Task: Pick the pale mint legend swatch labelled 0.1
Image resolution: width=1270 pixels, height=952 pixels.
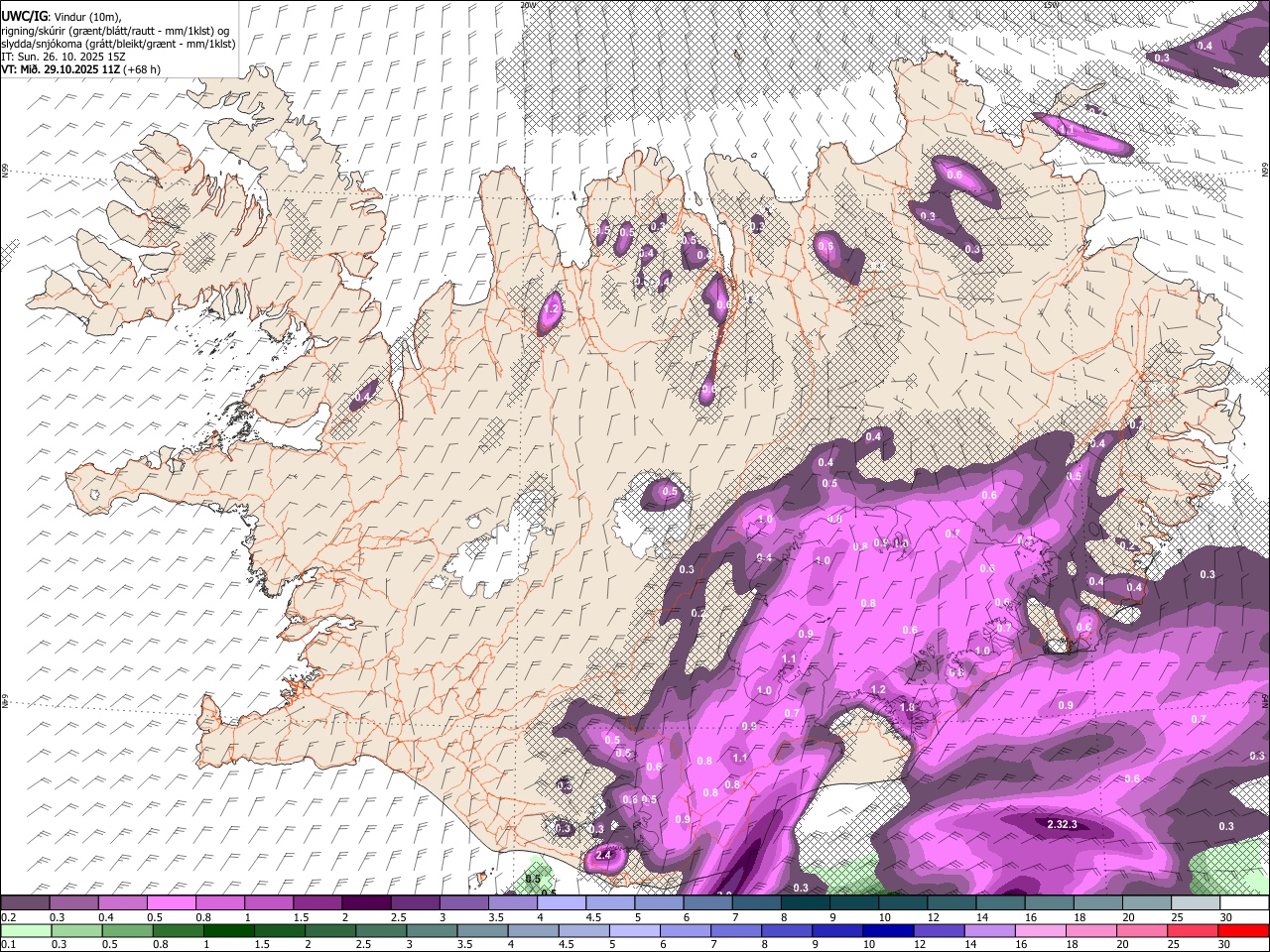Action: (26, 931)
